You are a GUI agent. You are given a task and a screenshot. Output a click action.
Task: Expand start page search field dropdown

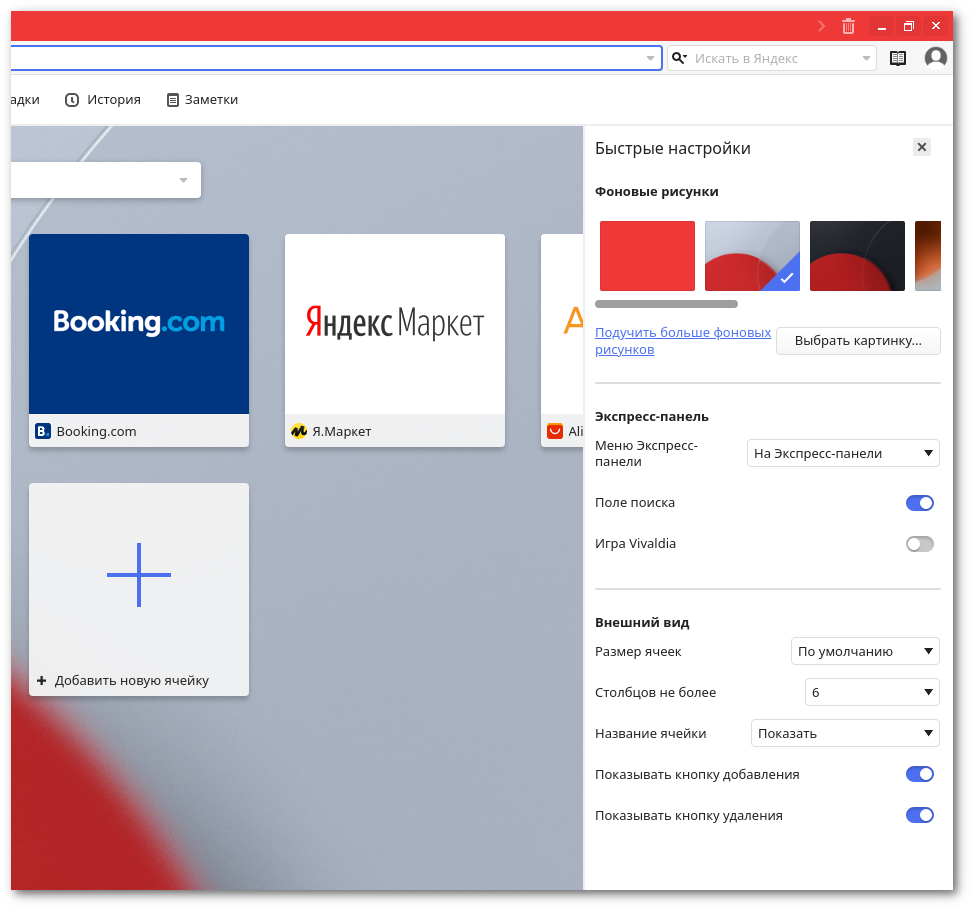point(183,180)
